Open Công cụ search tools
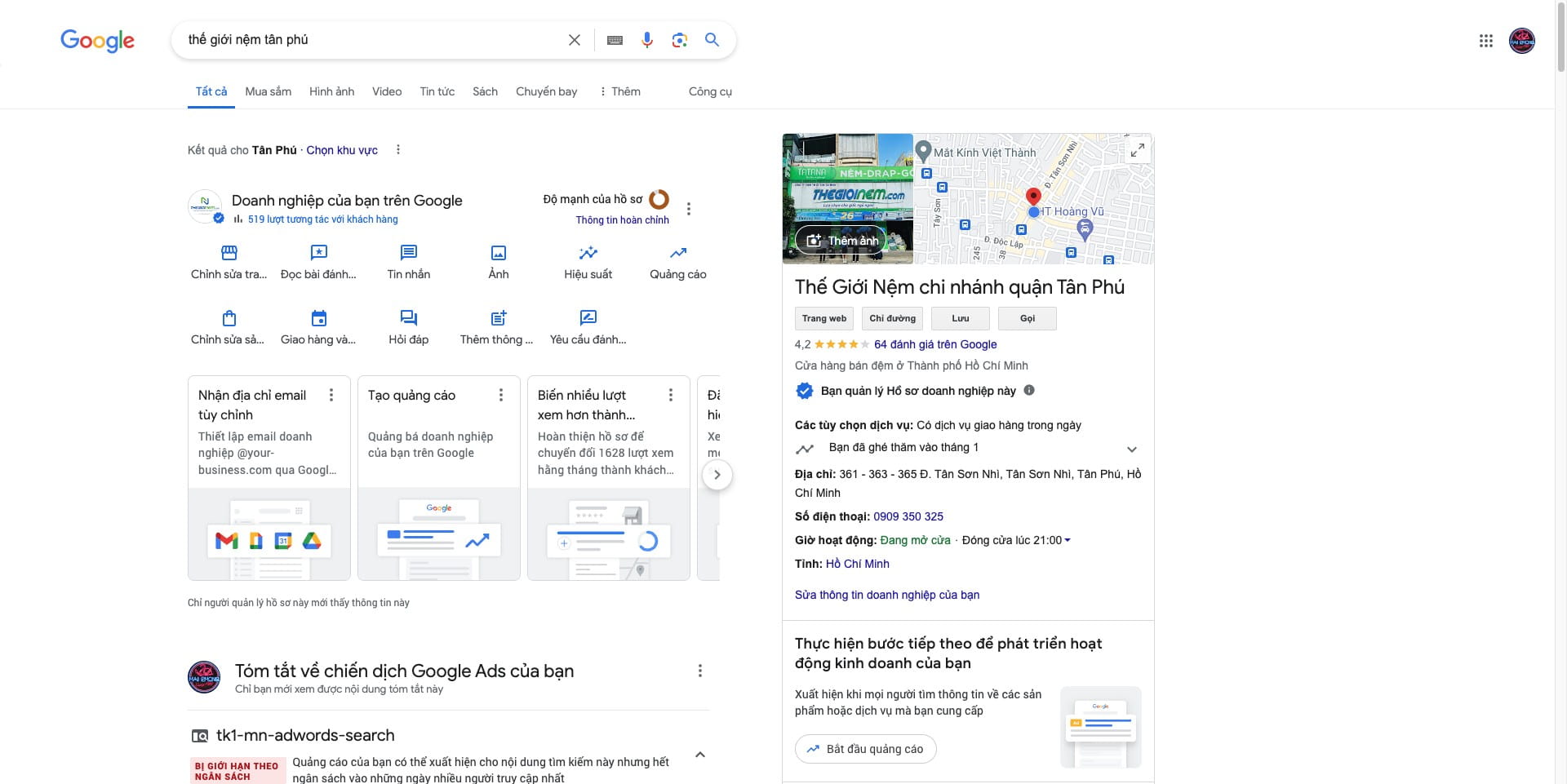 click(x=710, y=91)
